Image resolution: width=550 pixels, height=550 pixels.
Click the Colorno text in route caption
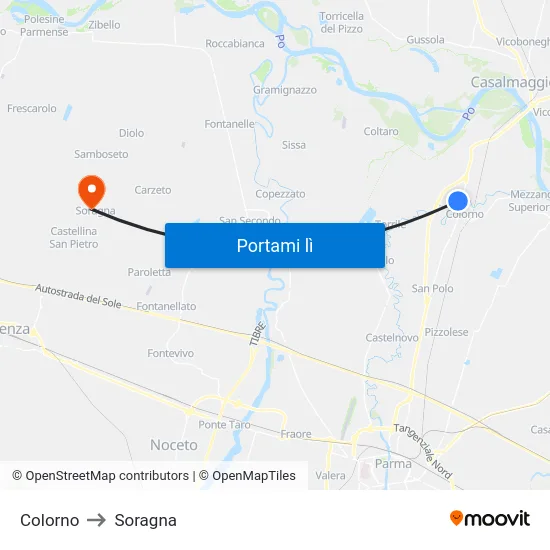click(49, 520)
